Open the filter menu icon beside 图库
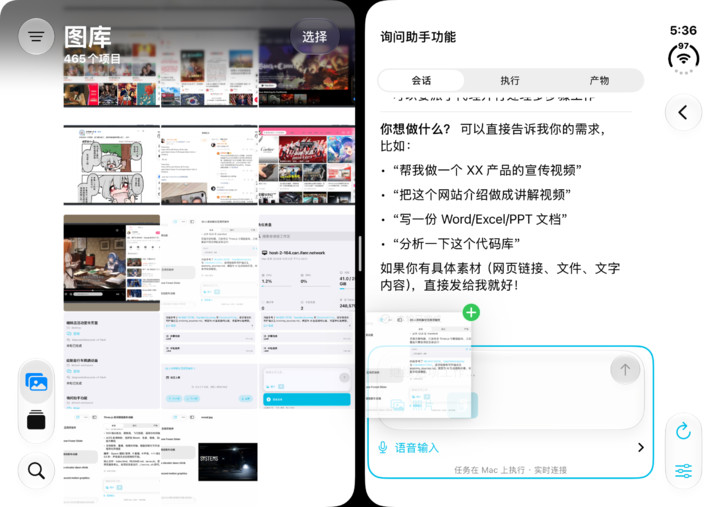Screen dimensions: 720x507 coord(36,36)
